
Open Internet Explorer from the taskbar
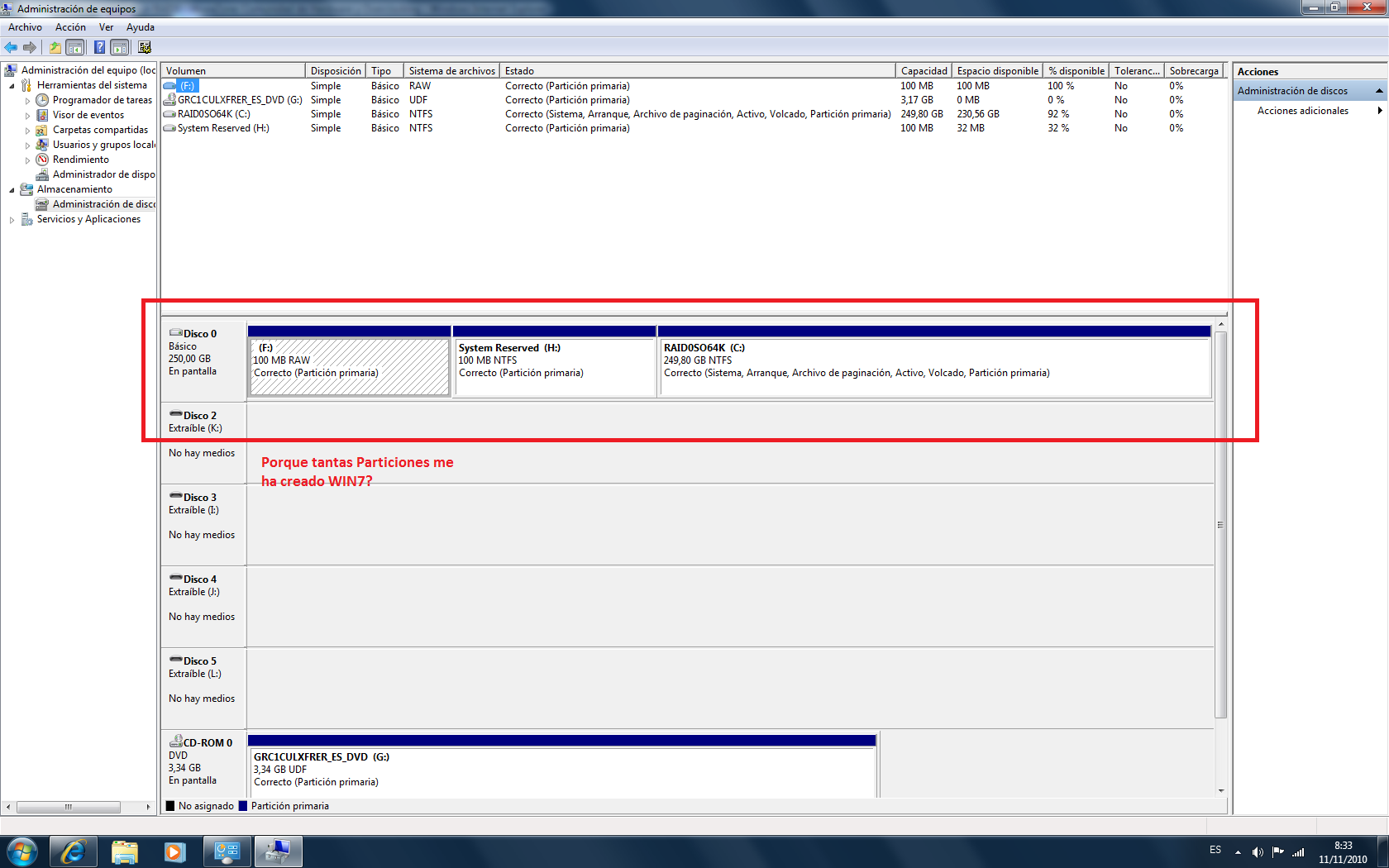click(73, 851)
